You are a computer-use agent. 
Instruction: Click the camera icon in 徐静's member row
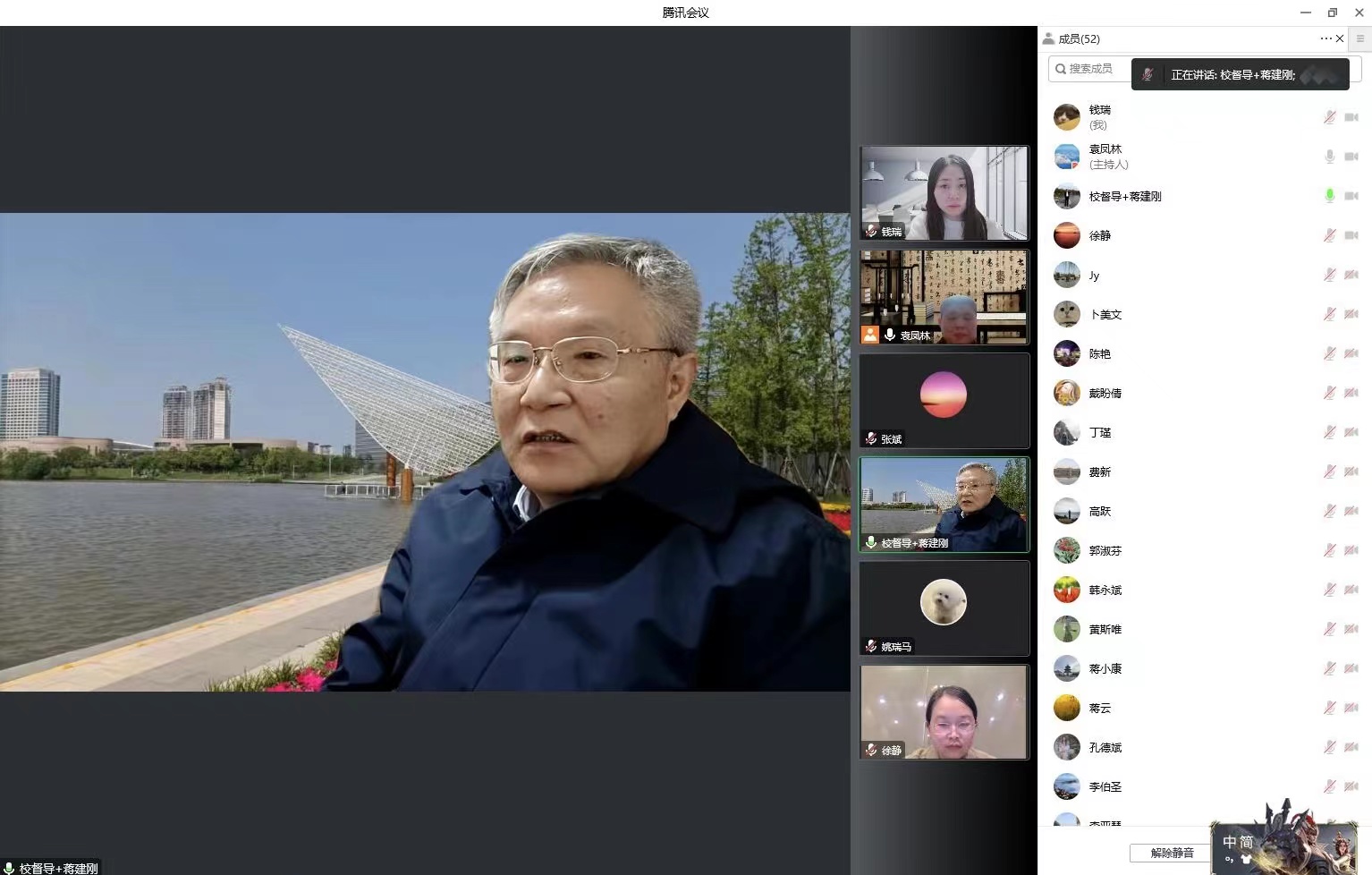(1351, 235)
